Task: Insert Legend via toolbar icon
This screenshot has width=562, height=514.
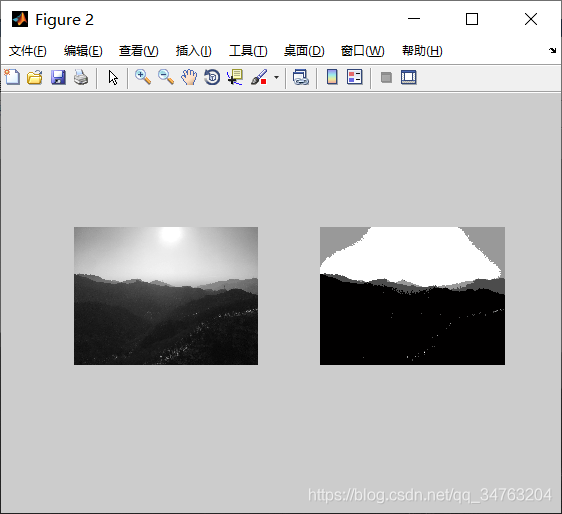Action: tap(355, 77)
